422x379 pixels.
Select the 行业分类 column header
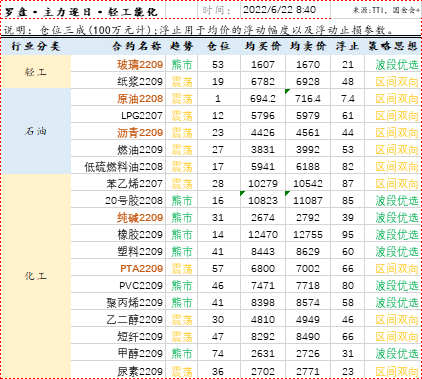click(x=36, y=46)
